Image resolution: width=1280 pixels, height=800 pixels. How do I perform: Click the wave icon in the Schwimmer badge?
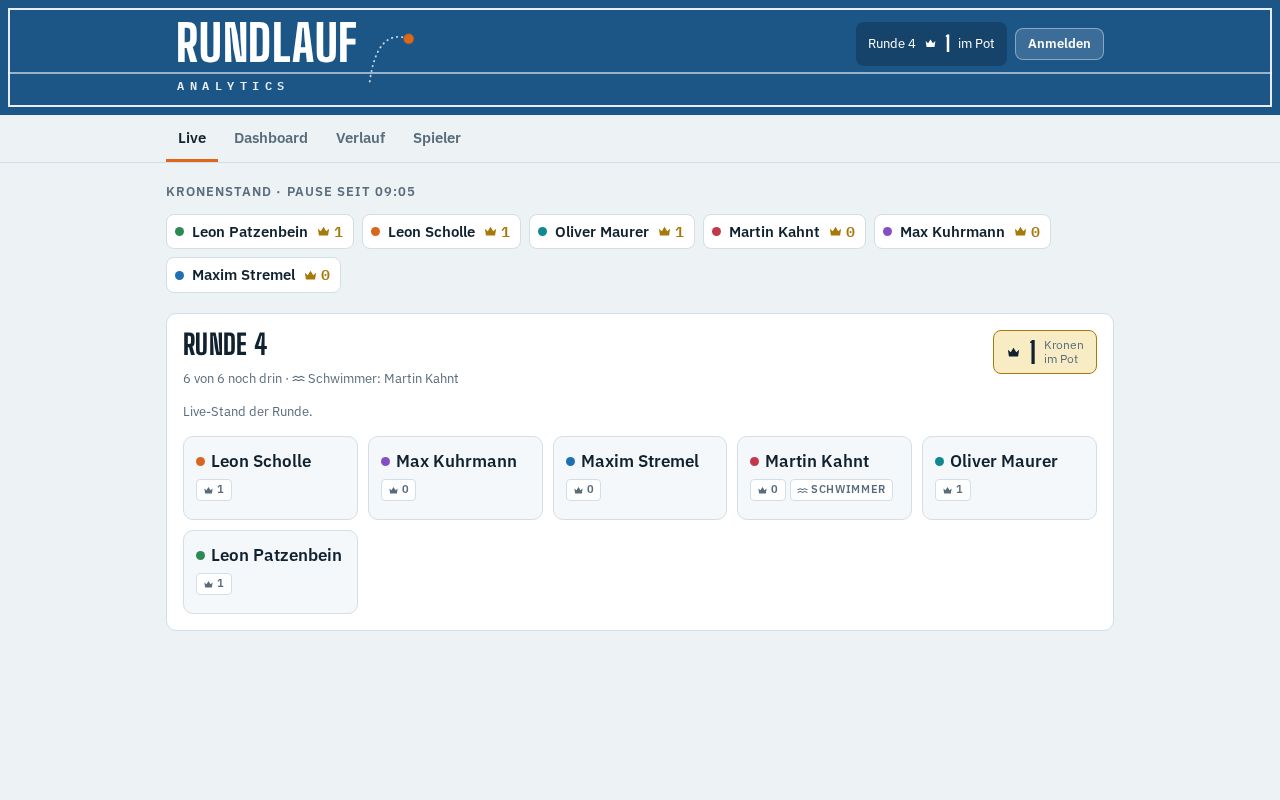802,490
